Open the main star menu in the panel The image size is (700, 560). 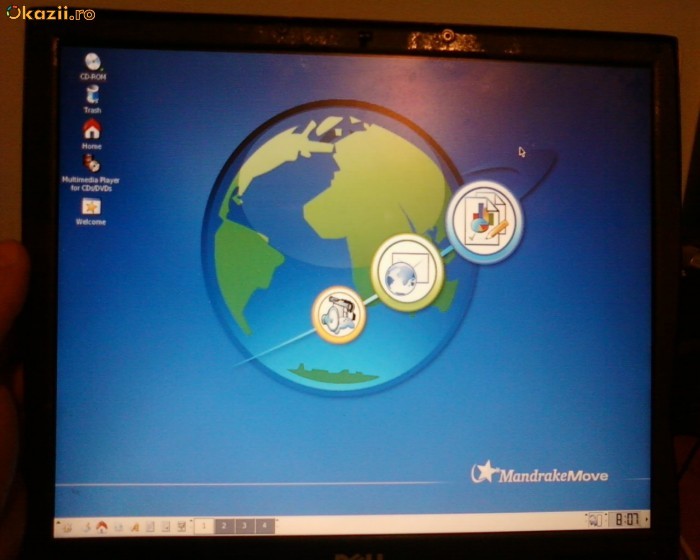pos(67,528)
